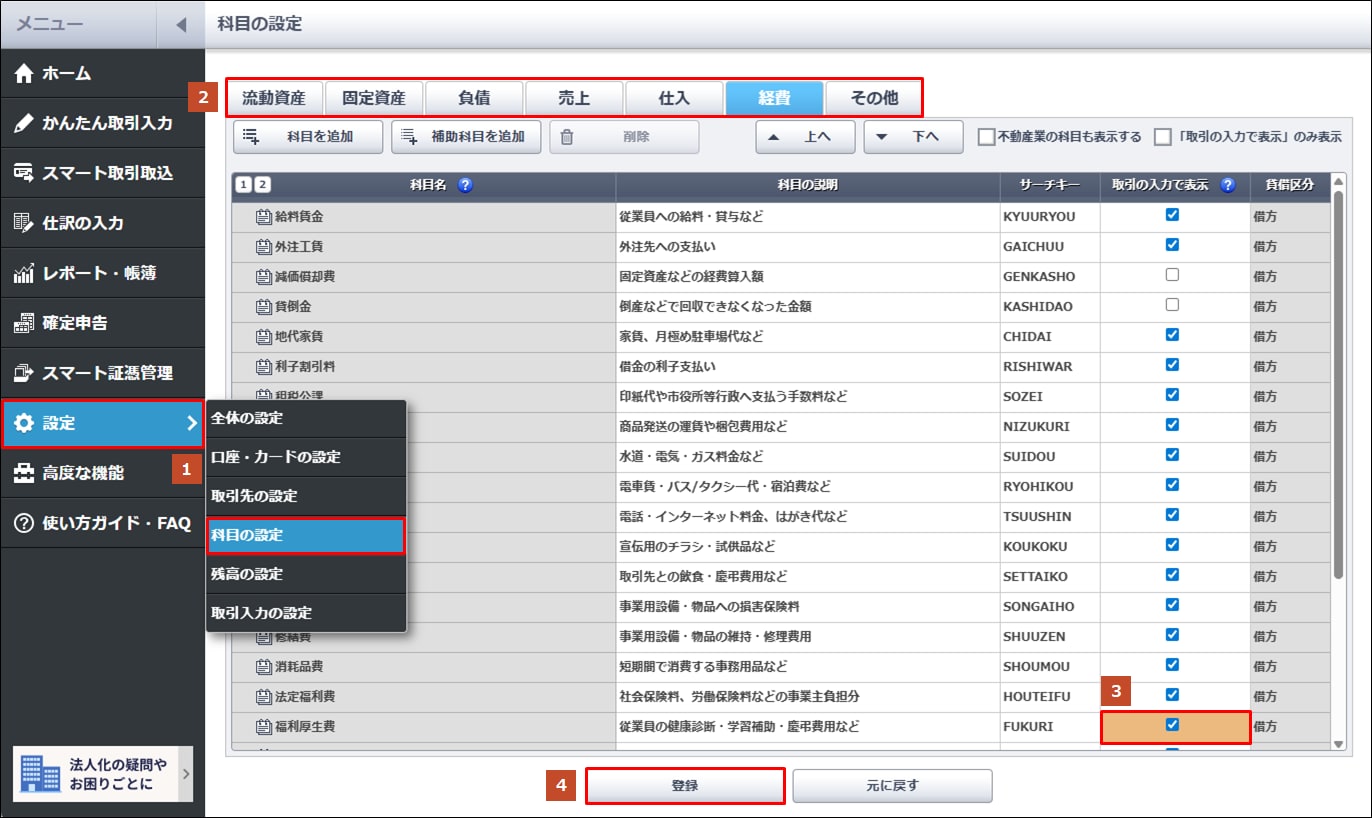Click the account icon beside 減価償却費
The height and width of the screenshot is (818, 1372).
click(x=264, y=276)
